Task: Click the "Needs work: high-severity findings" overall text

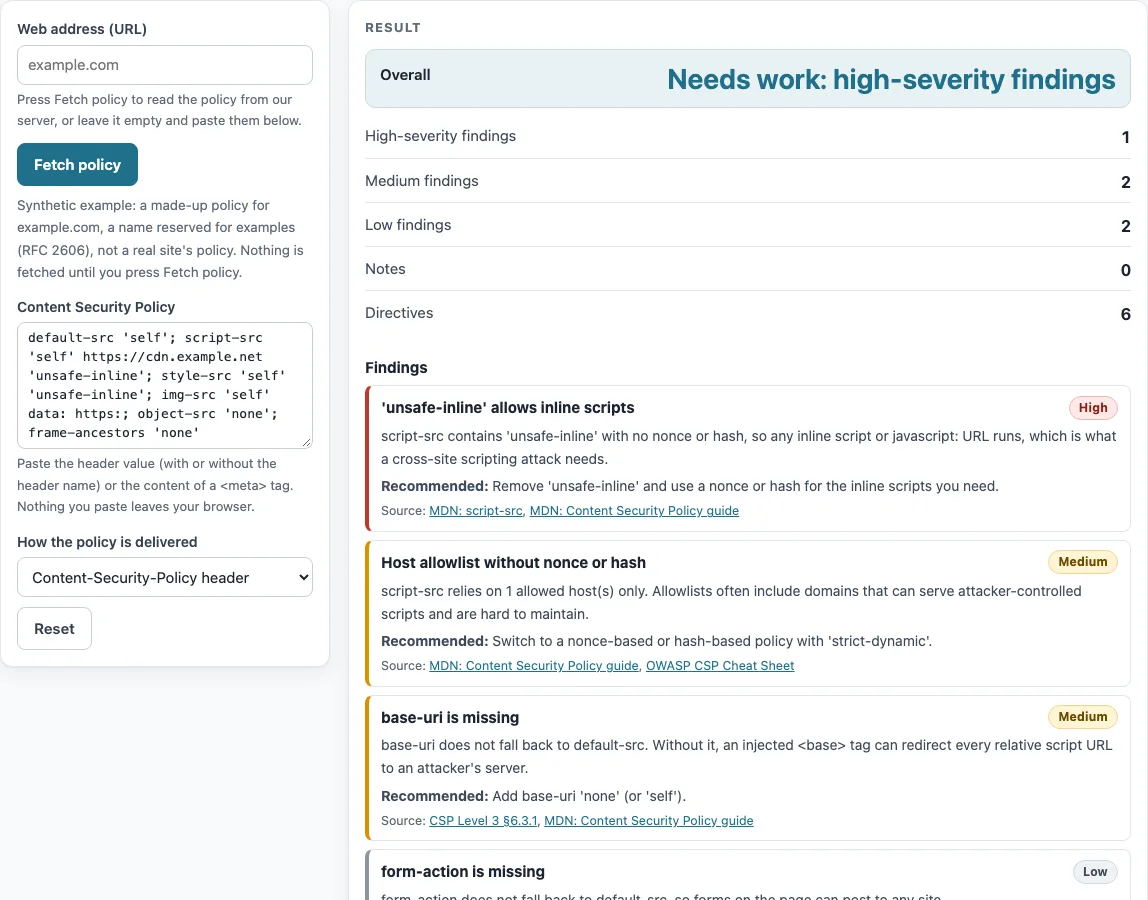Action: (891, 79)
